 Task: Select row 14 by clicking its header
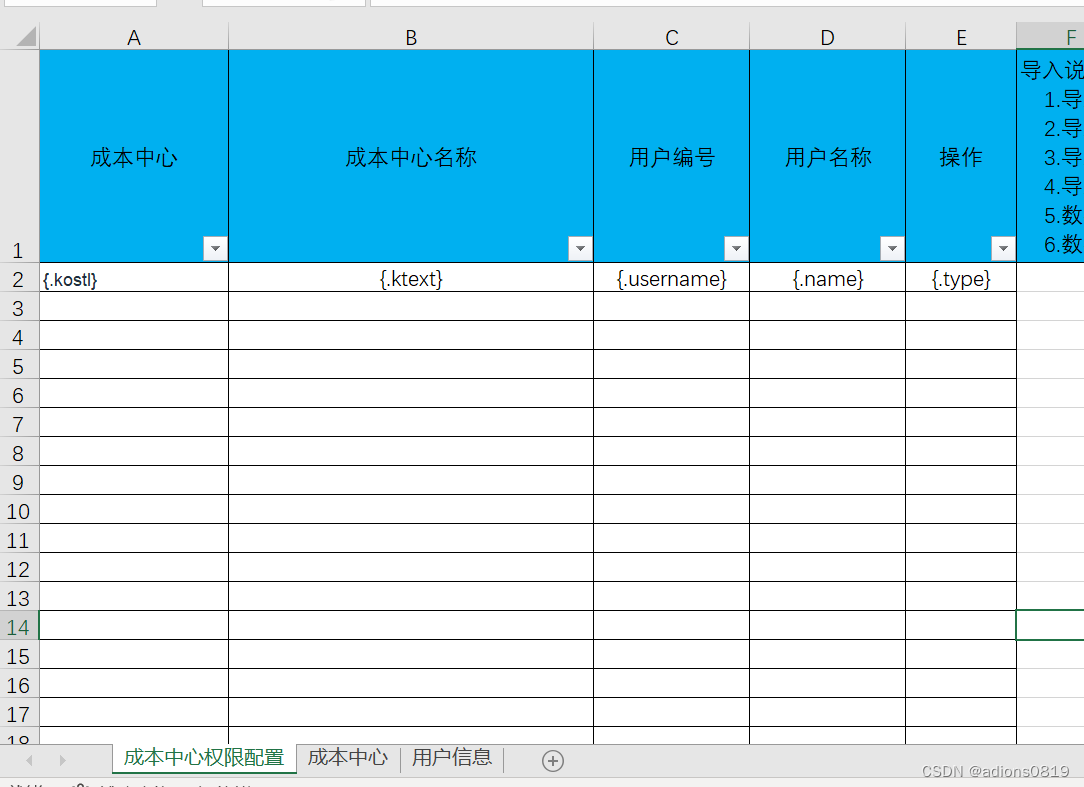[x=18, y=627]
